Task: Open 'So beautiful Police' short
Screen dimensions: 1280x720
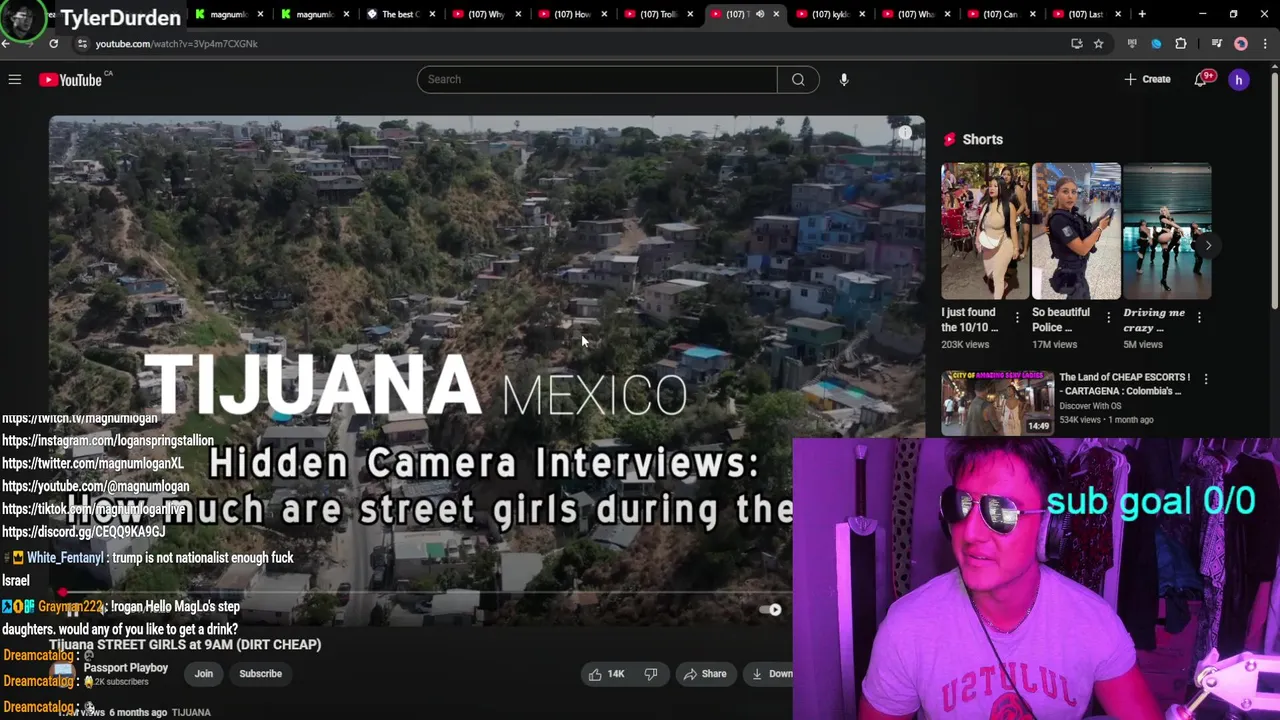Action: 1076,231
